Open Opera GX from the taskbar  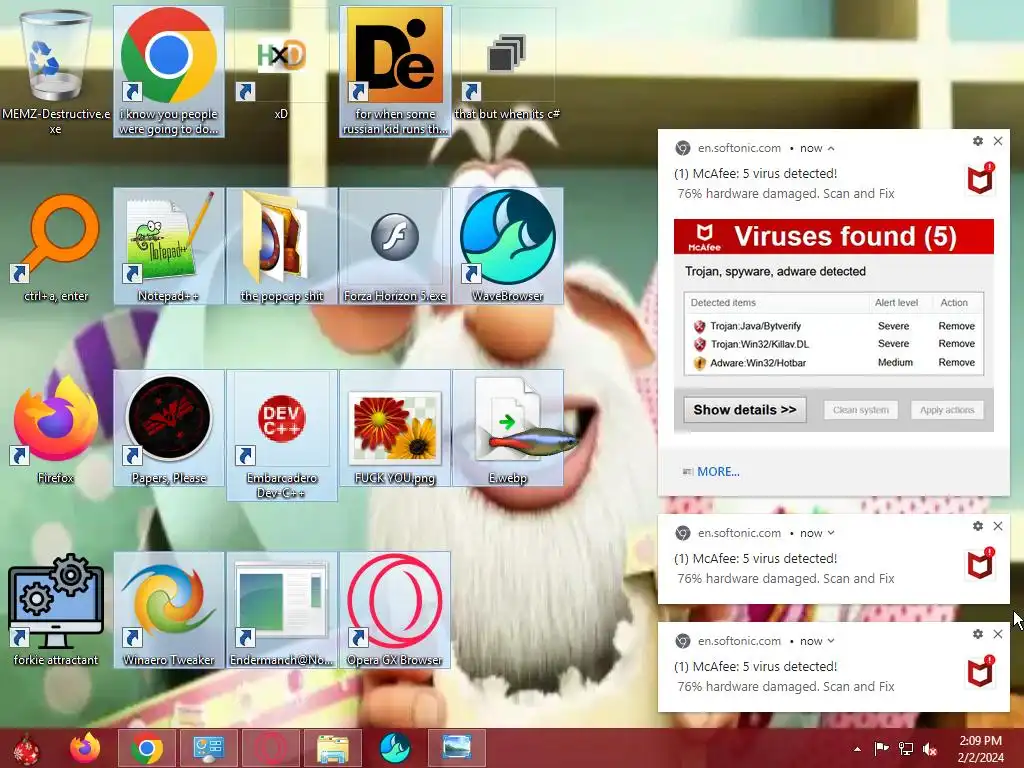pyautogui.click(x=271, y=748)
